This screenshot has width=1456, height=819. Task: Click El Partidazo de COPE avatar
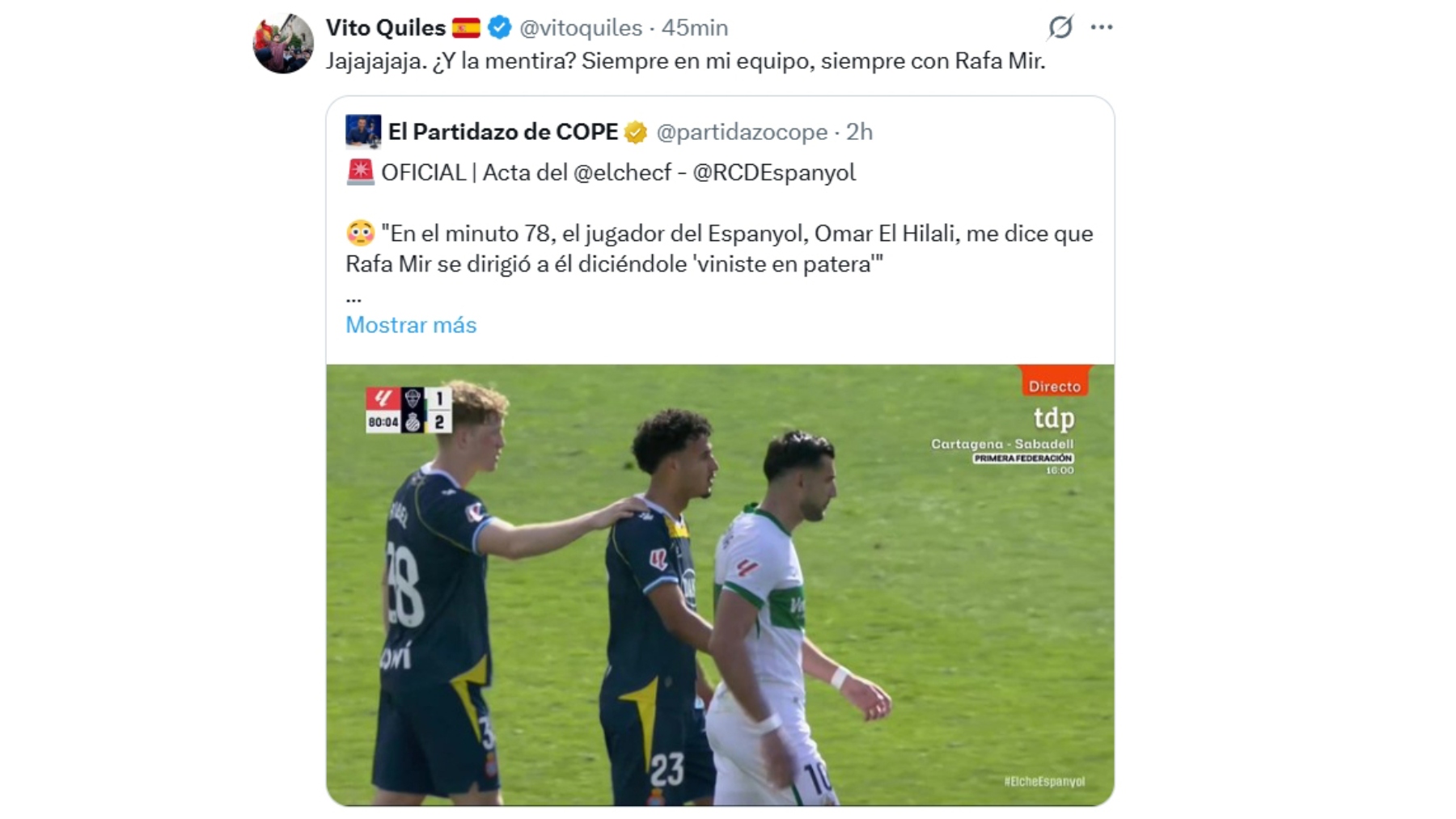pos(363,132)
